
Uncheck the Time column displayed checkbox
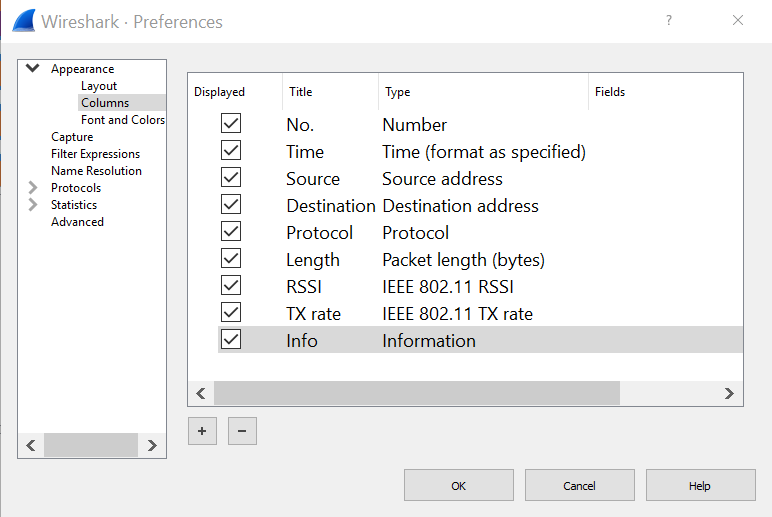click(230, 150)
